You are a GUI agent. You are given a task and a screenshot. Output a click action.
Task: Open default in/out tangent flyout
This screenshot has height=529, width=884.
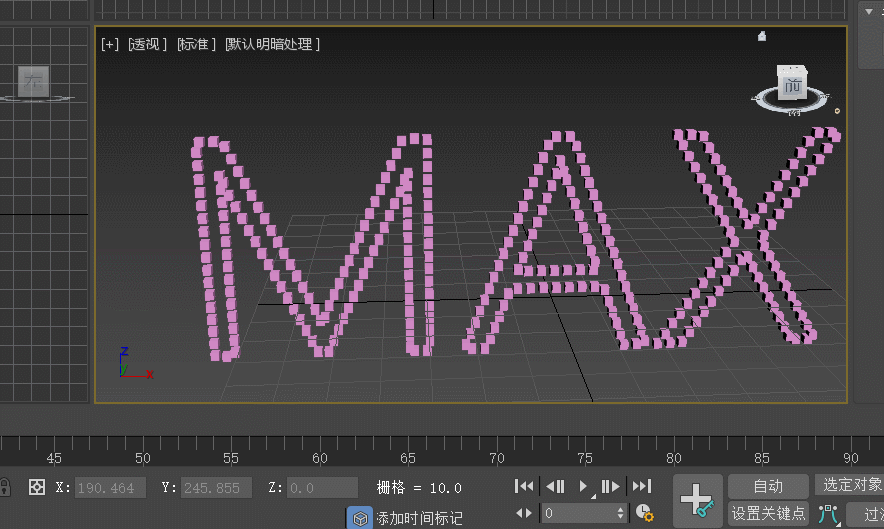(829, 514)
